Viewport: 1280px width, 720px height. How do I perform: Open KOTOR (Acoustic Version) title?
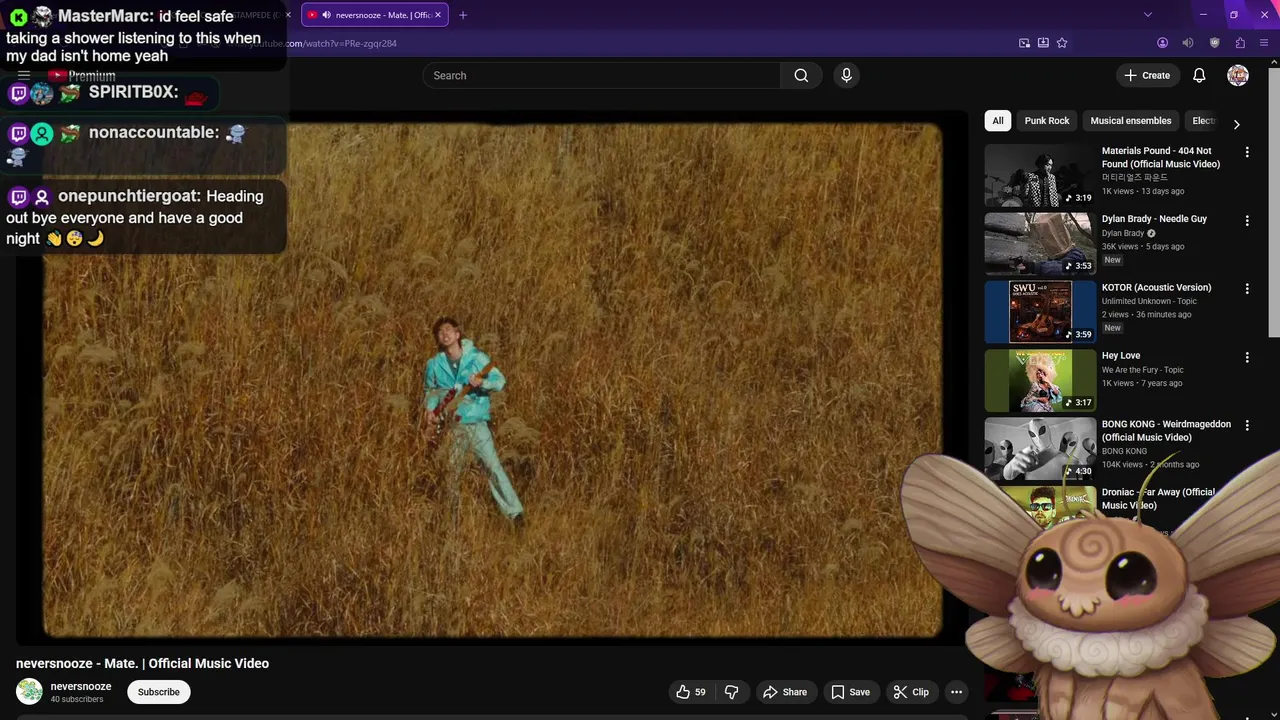tap(1156, 287)
